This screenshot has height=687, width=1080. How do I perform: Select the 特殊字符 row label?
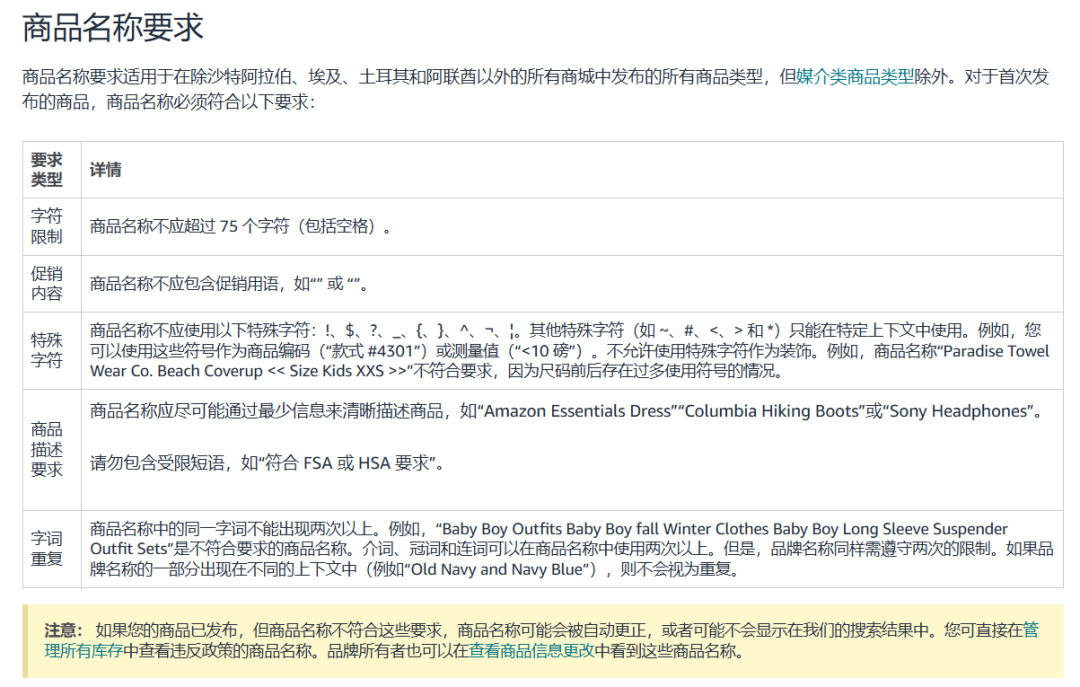pos(47,350)
